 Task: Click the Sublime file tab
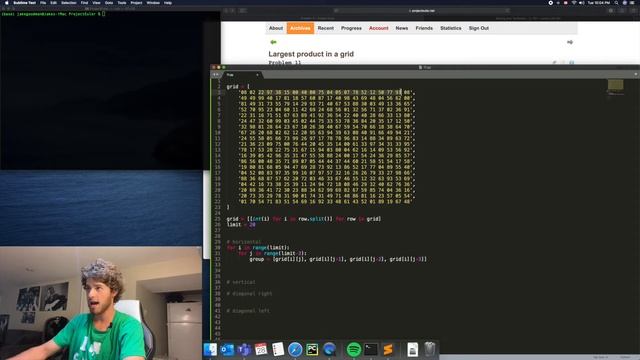pos(242,75)
